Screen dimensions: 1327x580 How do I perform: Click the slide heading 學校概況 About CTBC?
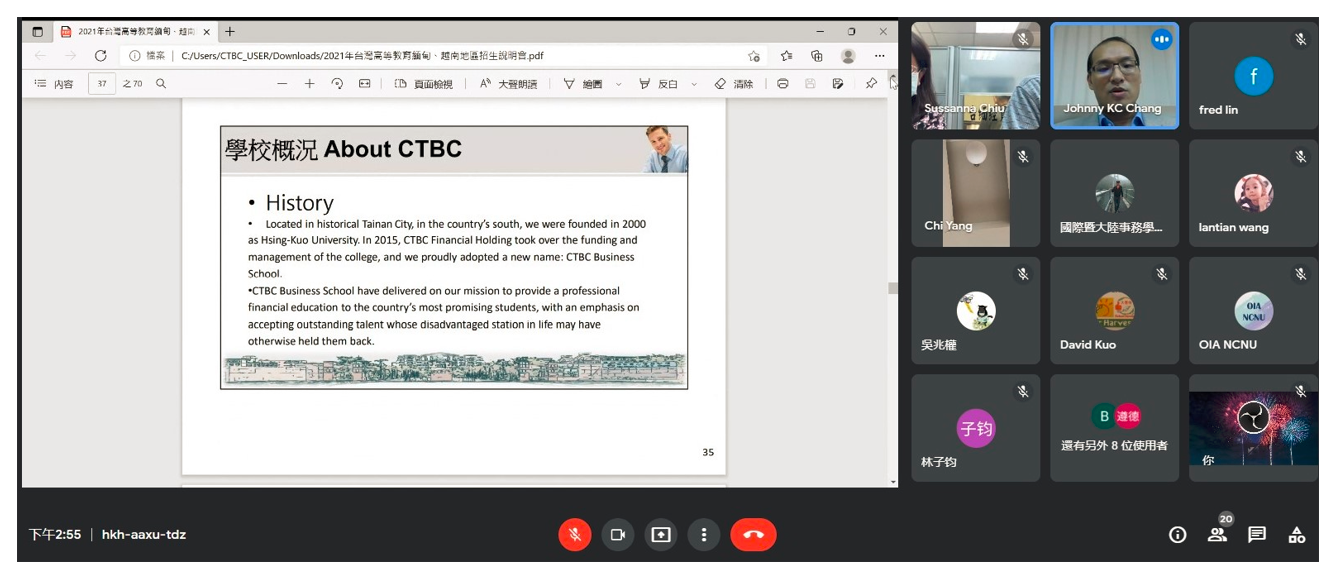tap(343, 149)
